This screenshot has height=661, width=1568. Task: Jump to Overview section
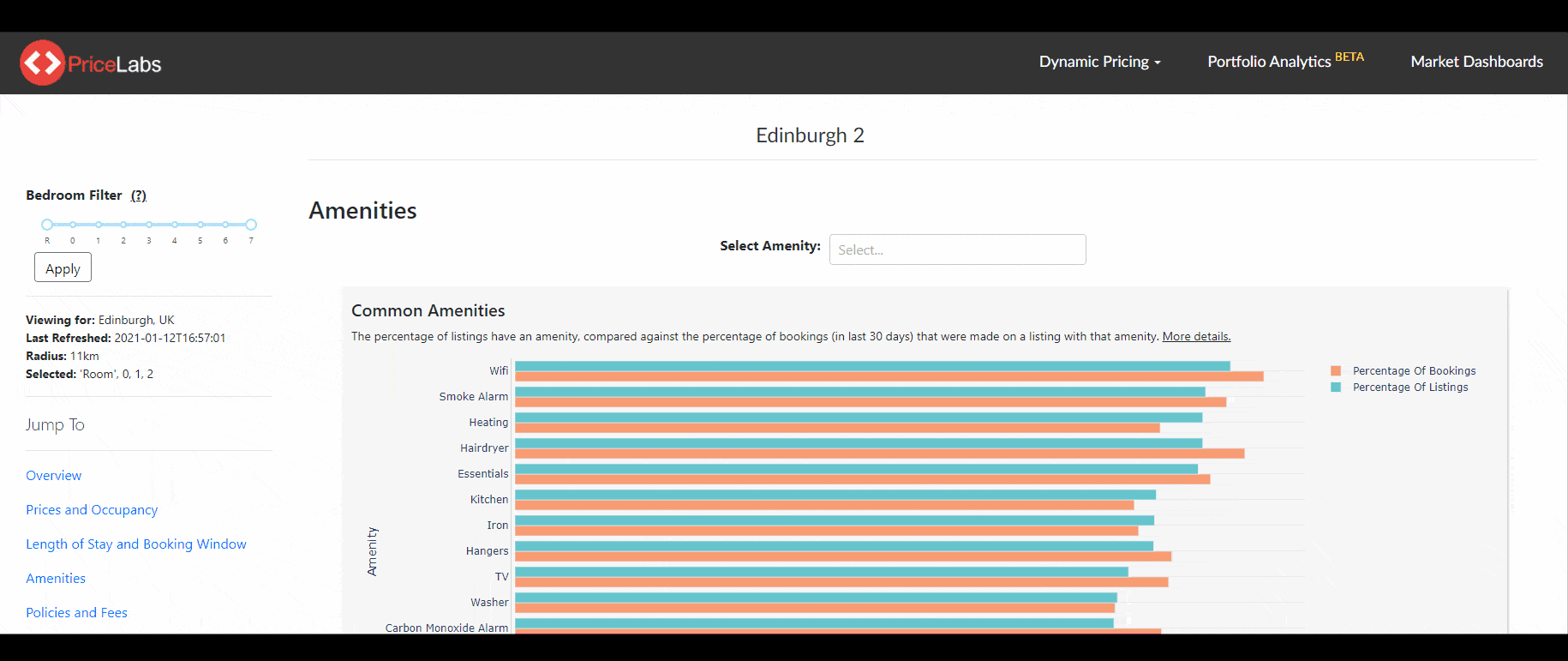point(54,476)
